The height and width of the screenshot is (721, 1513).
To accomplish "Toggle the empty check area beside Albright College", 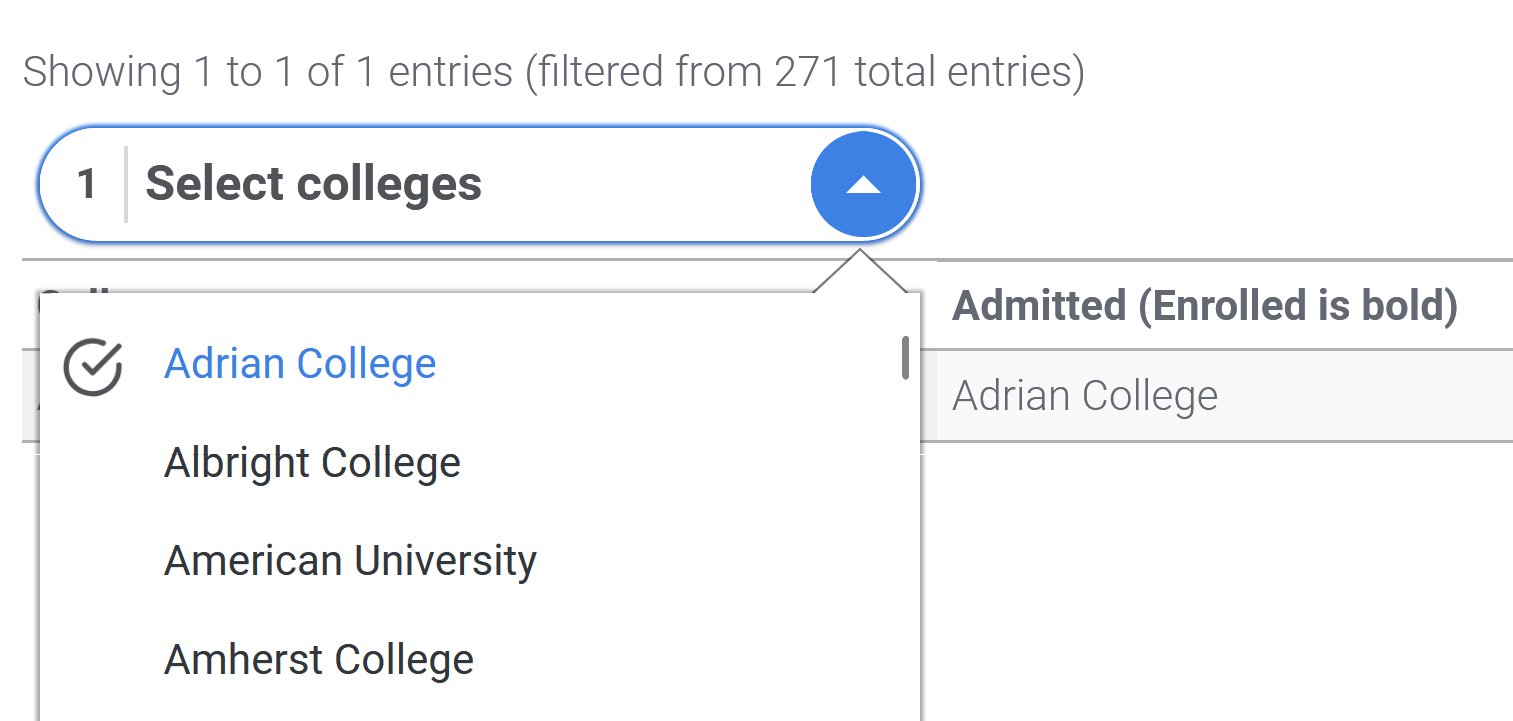I will coord(92,464).
